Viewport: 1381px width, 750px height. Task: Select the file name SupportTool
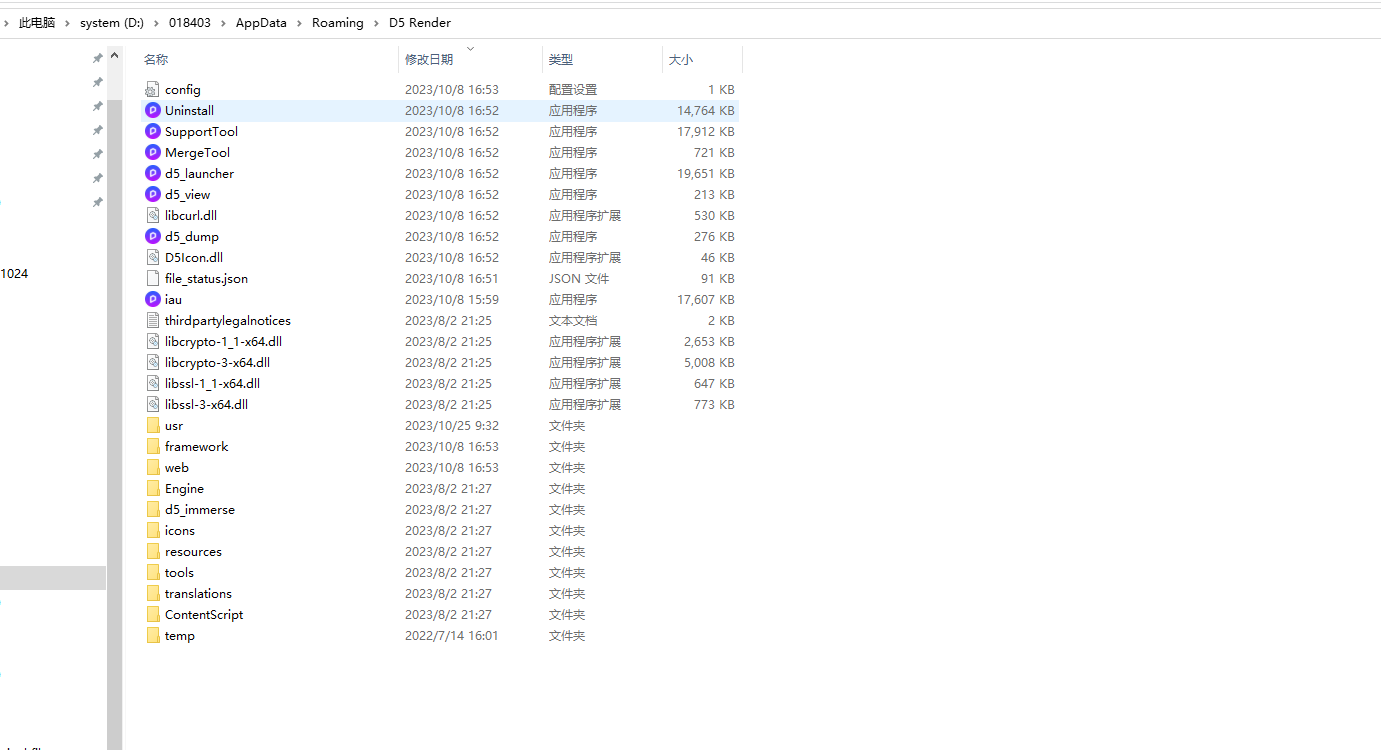point(201,132)
